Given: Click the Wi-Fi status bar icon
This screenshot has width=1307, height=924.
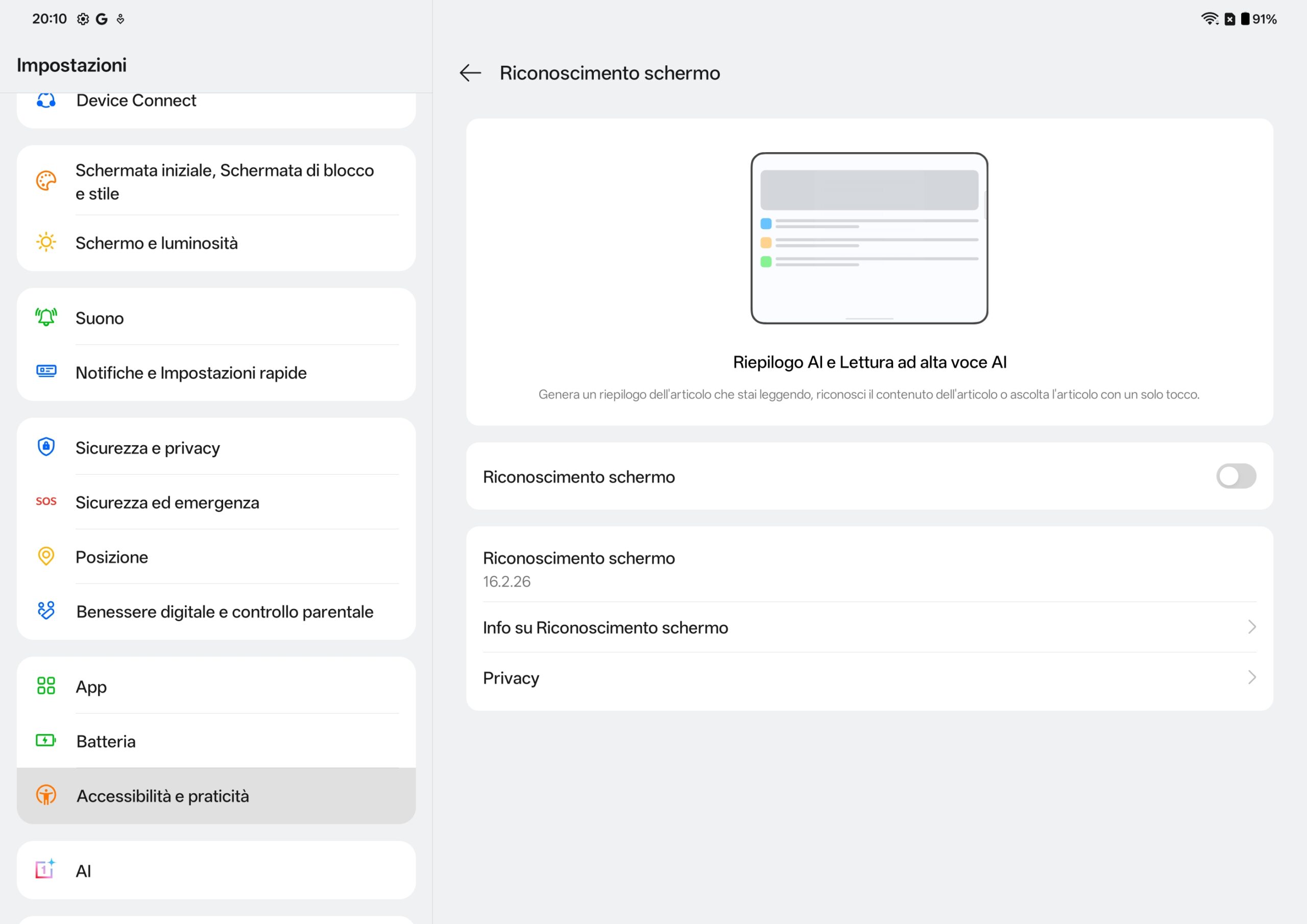Looking at the screenshot, I should [x=1208, y=19].
